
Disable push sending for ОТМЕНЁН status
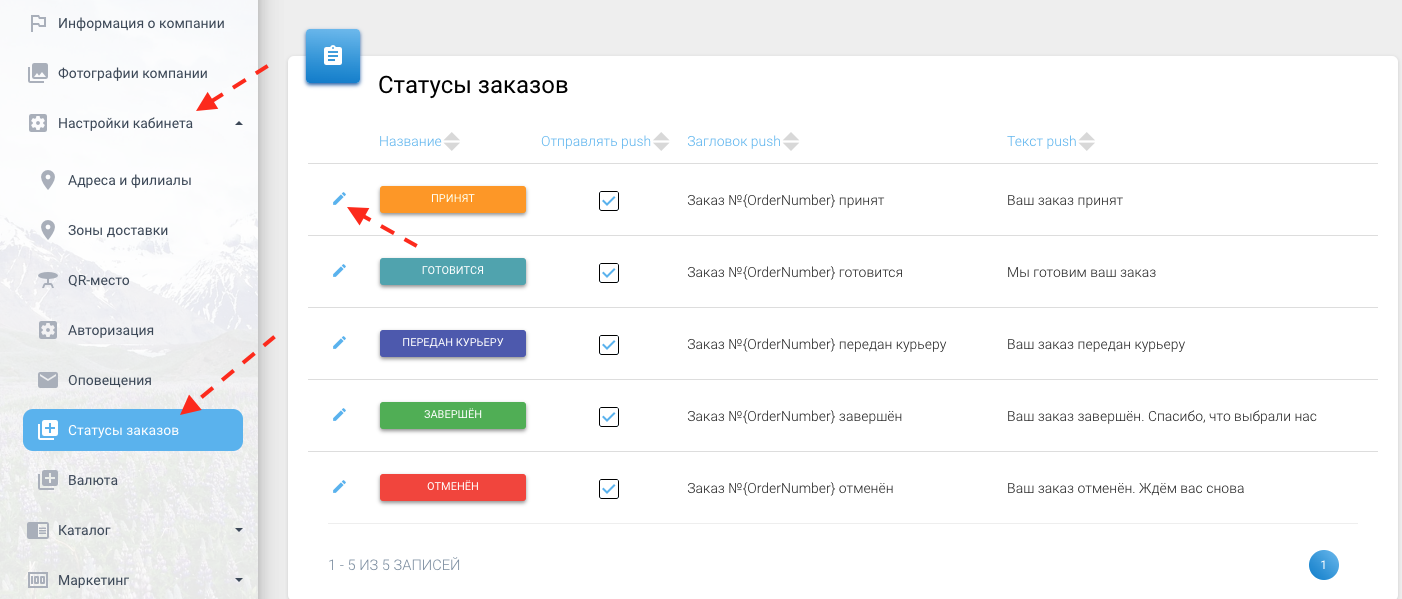608,489
